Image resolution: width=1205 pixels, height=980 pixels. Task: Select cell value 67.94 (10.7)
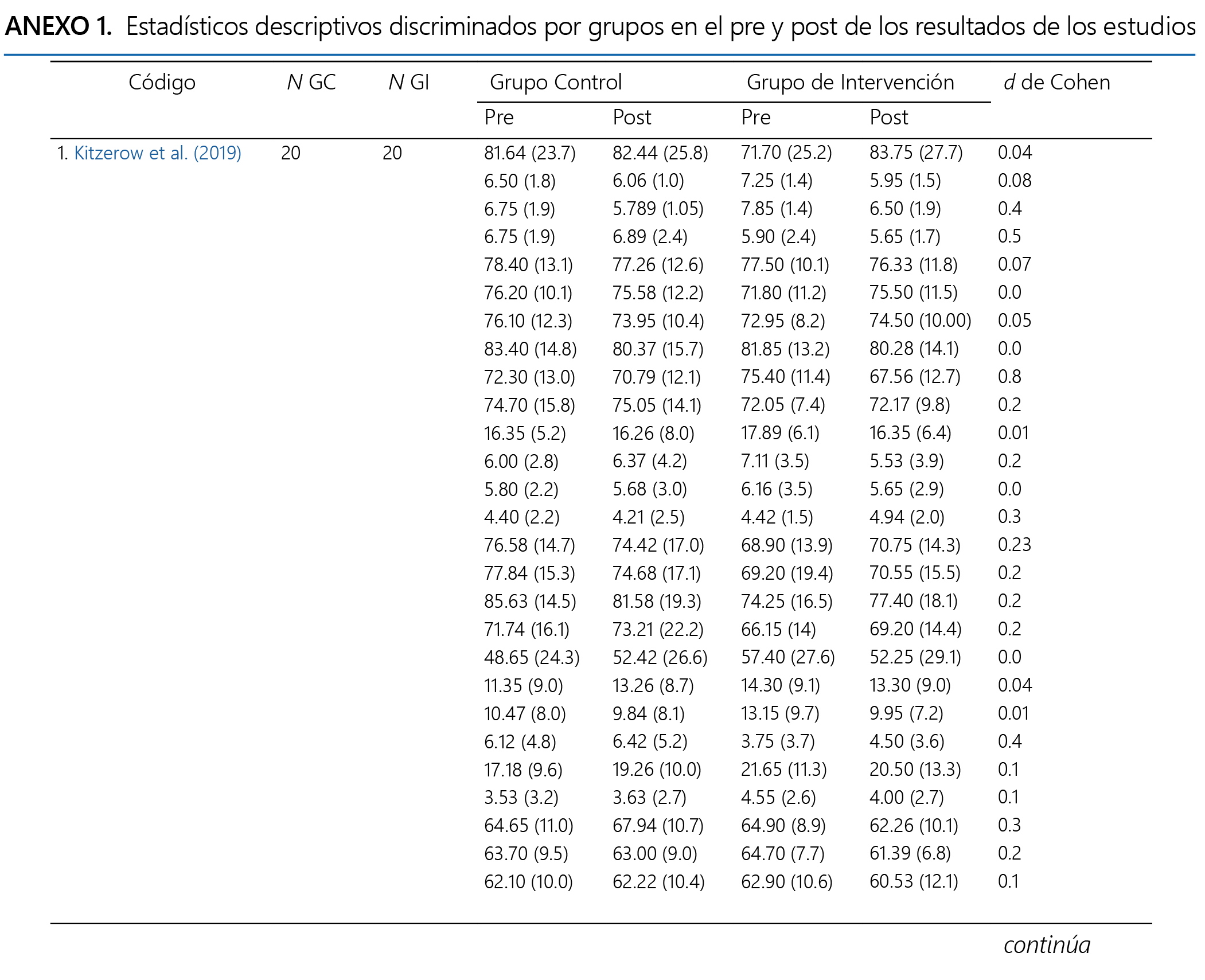(x=658, y=826)
